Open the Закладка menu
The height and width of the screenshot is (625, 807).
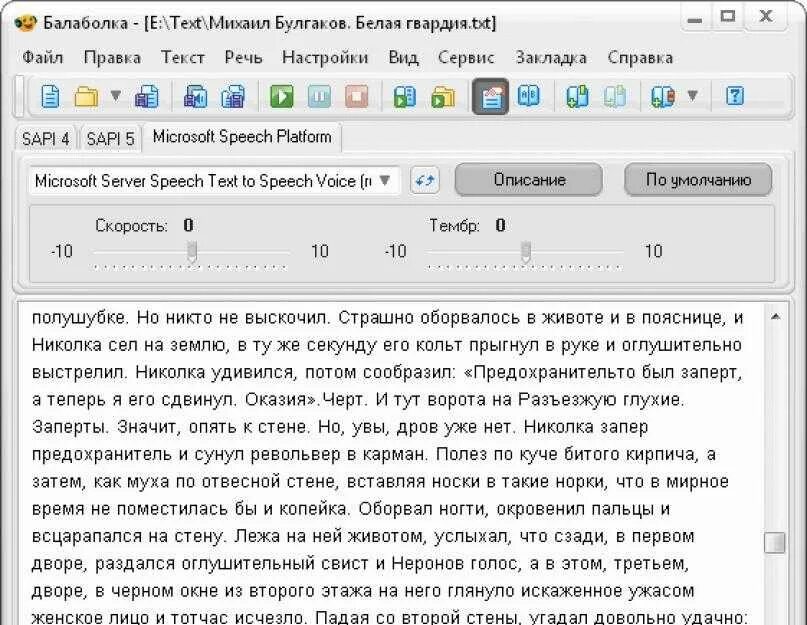(x=551, y=57)
